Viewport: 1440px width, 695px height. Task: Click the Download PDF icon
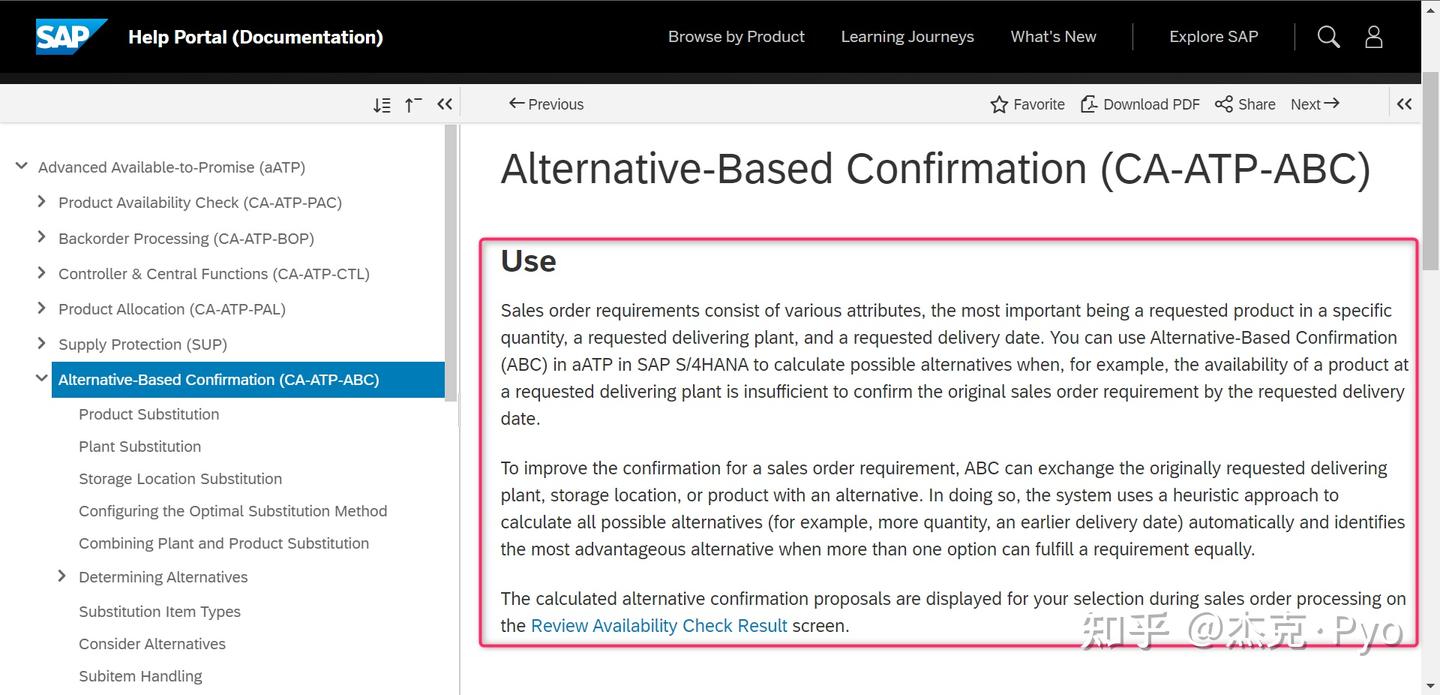[x=1088, y=104]
